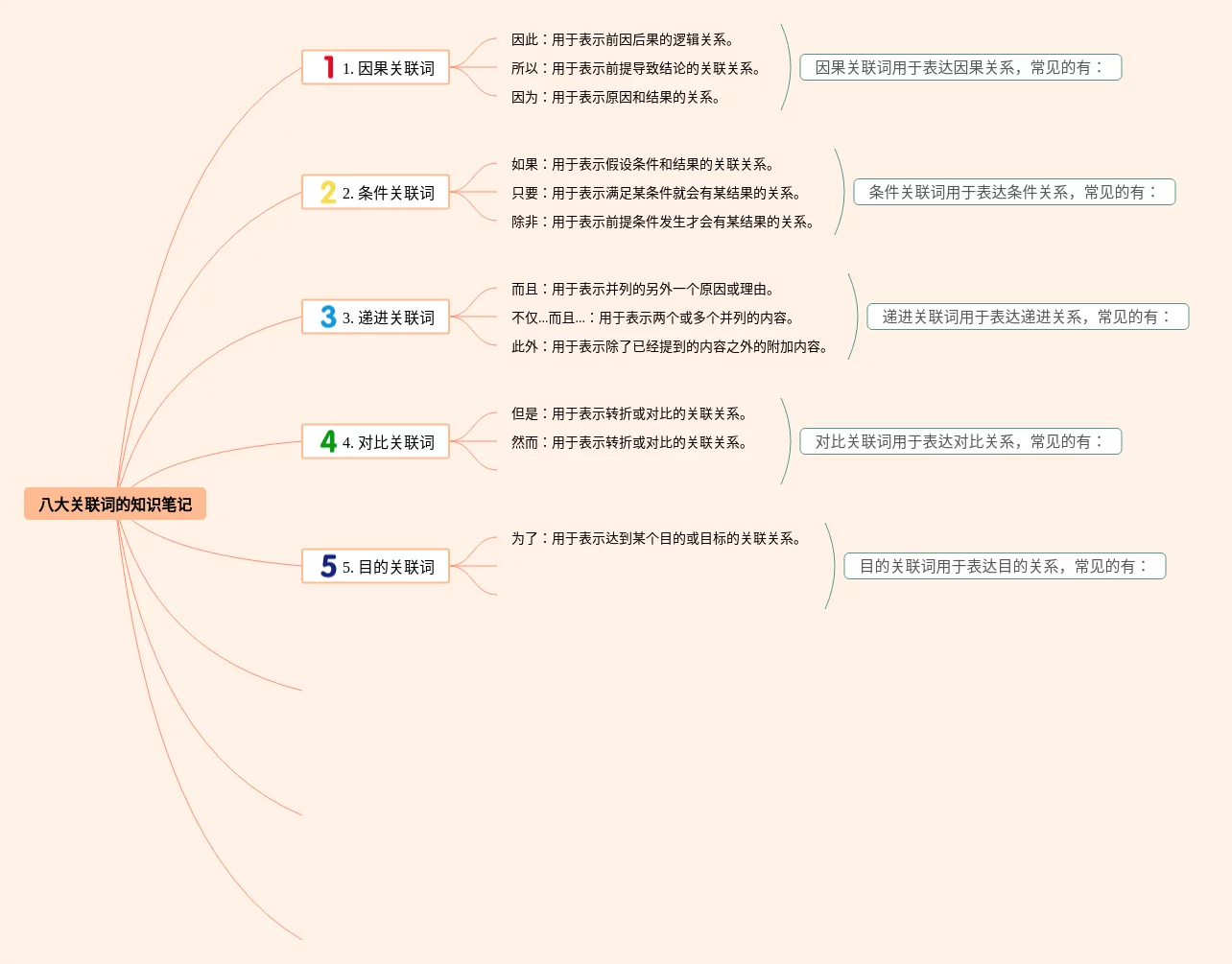Click the yellow number 2 marker icon
Image resolution: width=1232 pixels, height=964 pixels.
tap(328, 193)
